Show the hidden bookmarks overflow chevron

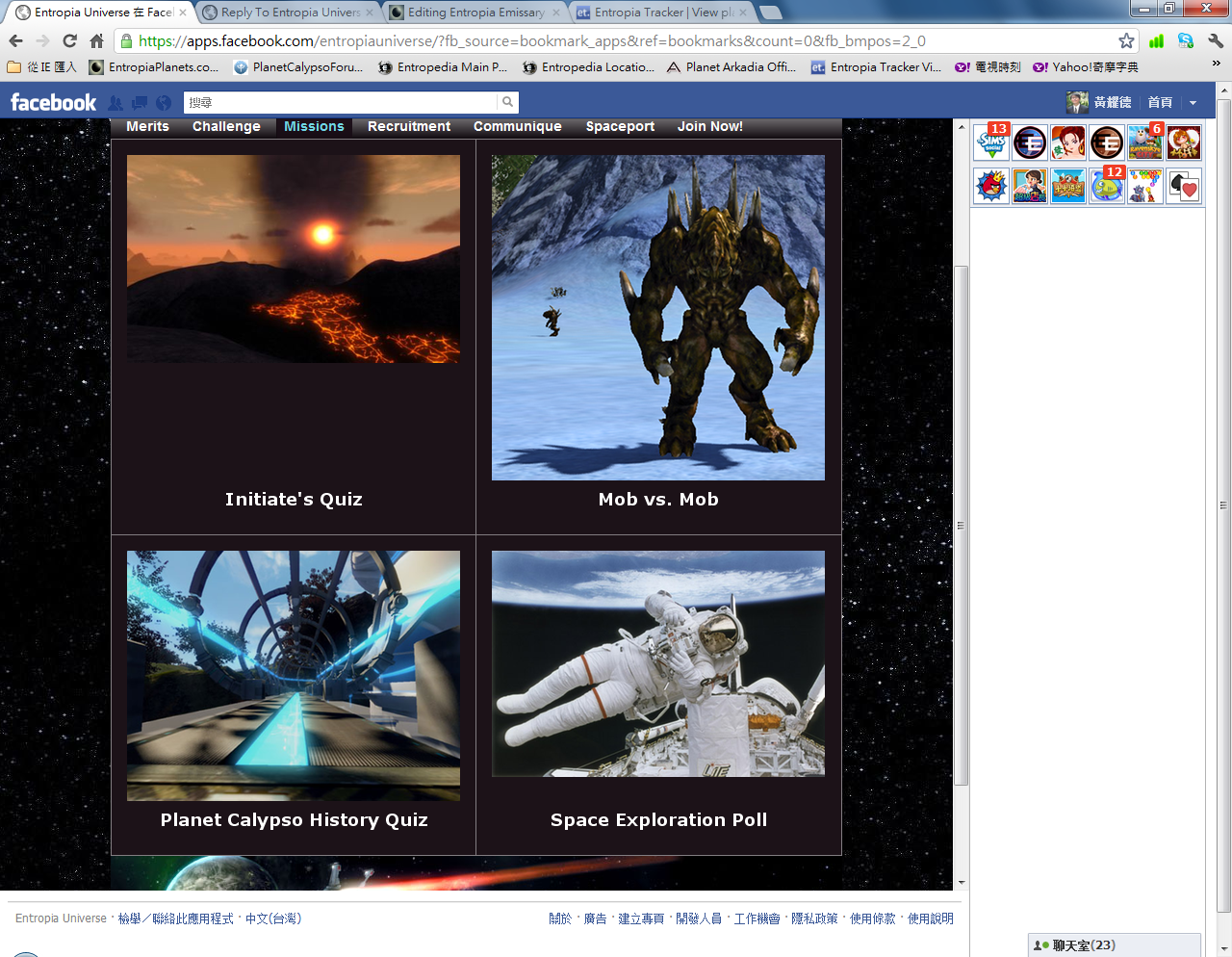(1216, 65)
